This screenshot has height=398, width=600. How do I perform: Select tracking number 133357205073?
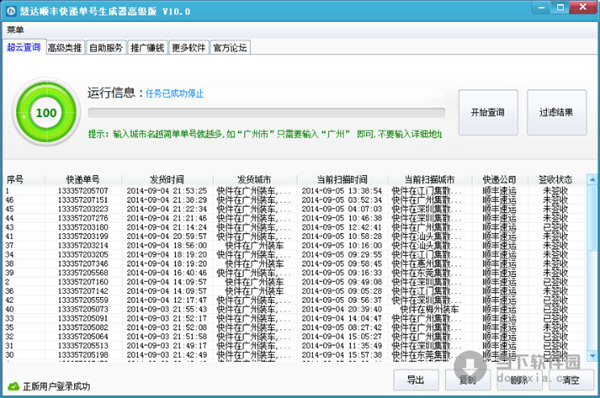point(83,309)
